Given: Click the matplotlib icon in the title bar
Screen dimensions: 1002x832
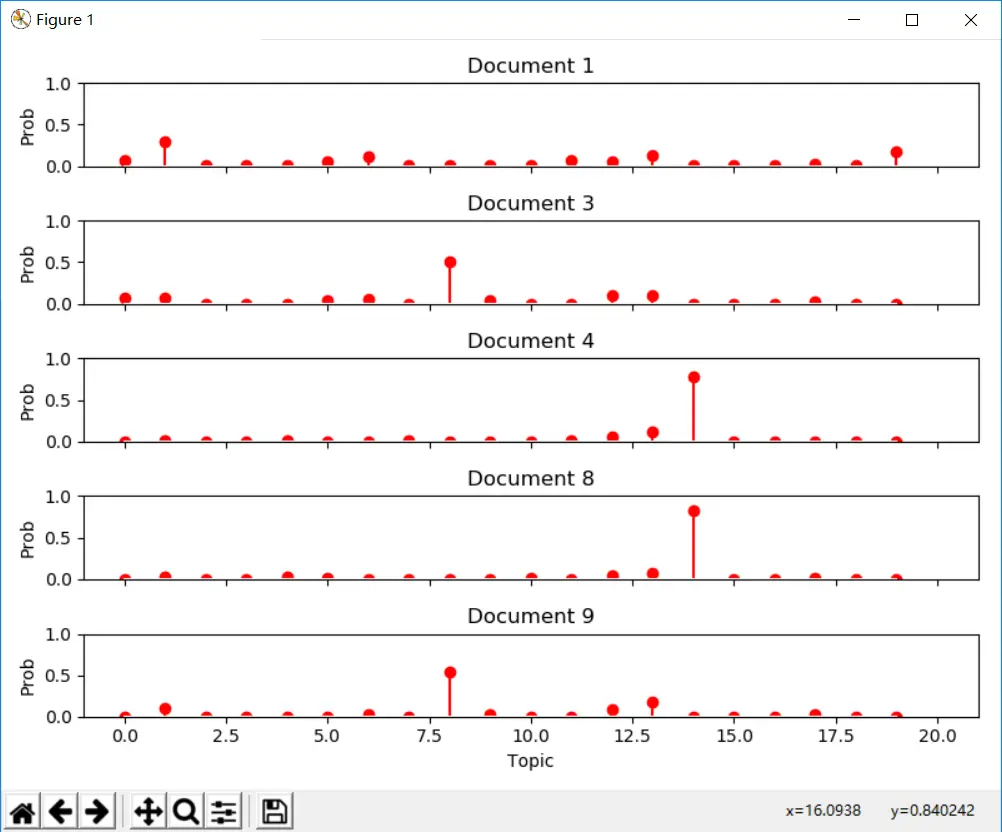Looking at the screenshot, I should (x=20, y=19).
